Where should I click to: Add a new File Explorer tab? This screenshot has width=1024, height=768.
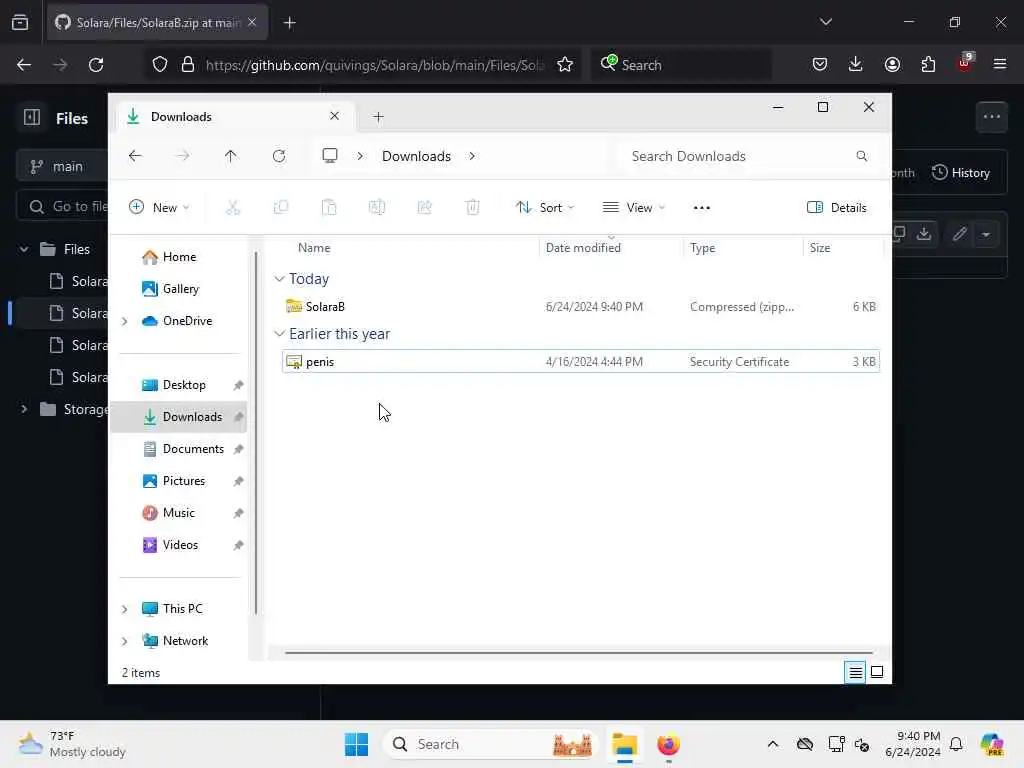click(378, 117)
